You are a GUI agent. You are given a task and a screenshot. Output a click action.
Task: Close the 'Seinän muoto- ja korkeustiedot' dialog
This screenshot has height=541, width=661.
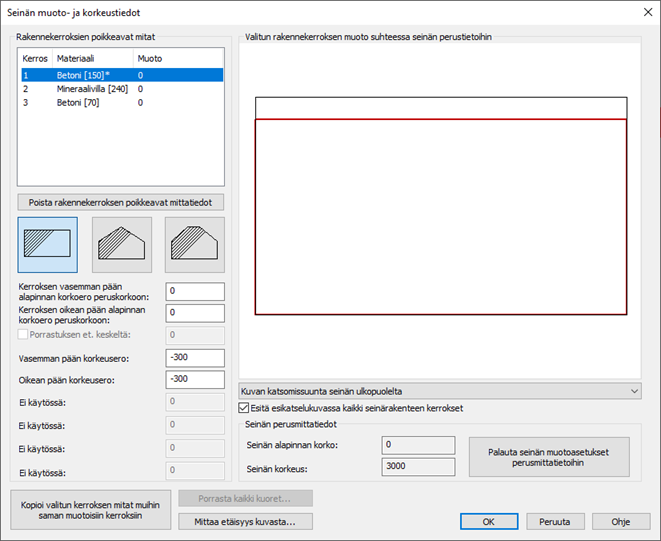(640, 11)
